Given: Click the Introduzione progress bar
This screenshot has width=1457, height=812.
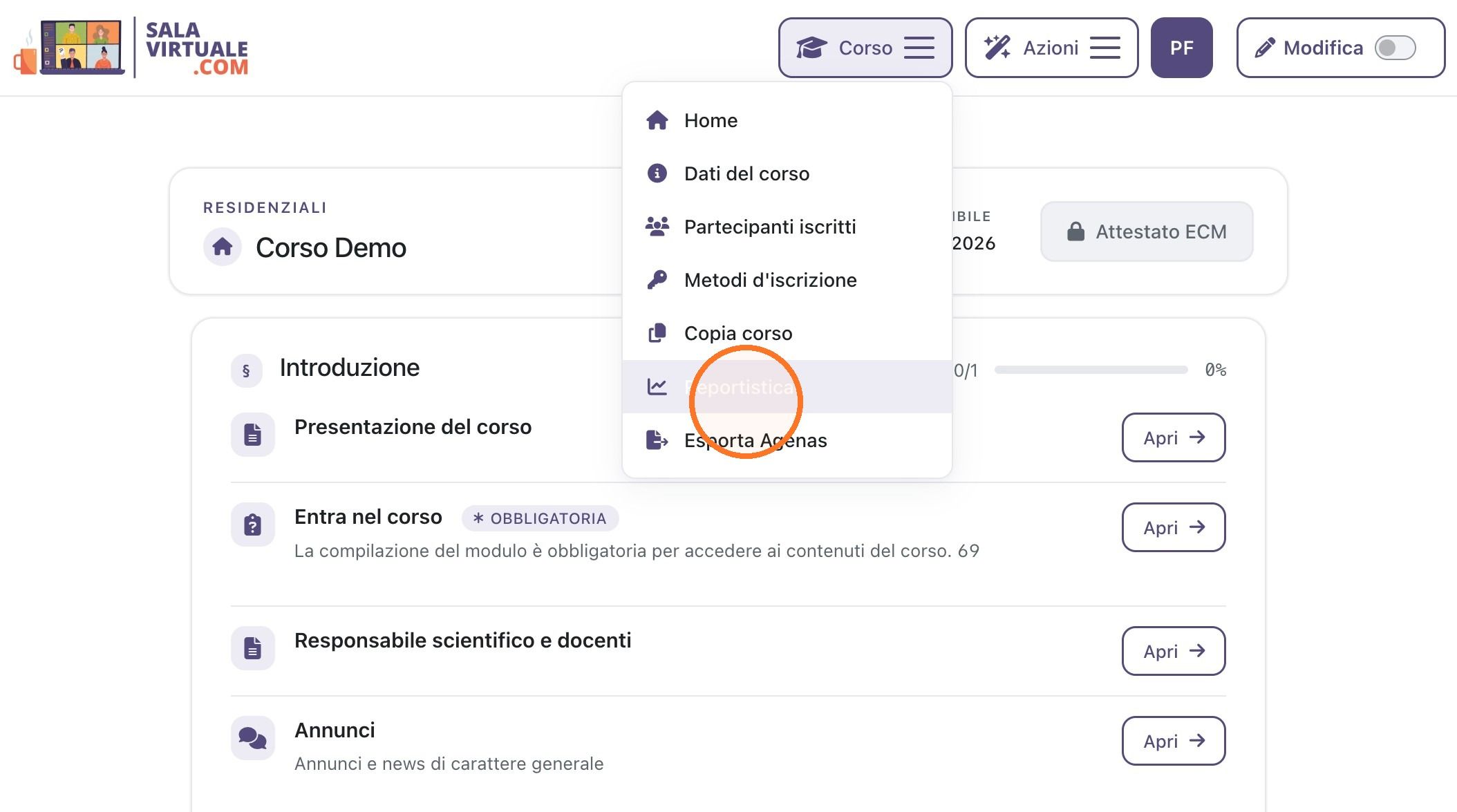Looking at the screenshot, I should click(x=1091, y=370).
